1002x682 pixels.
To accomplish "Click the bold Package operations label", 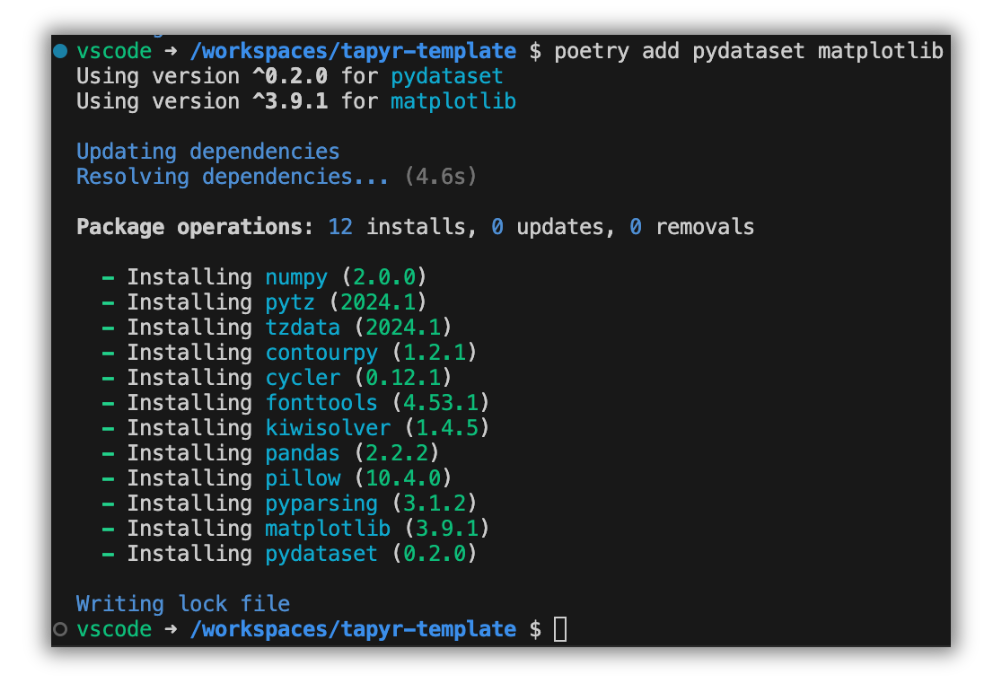I will (x=196, y=227).
